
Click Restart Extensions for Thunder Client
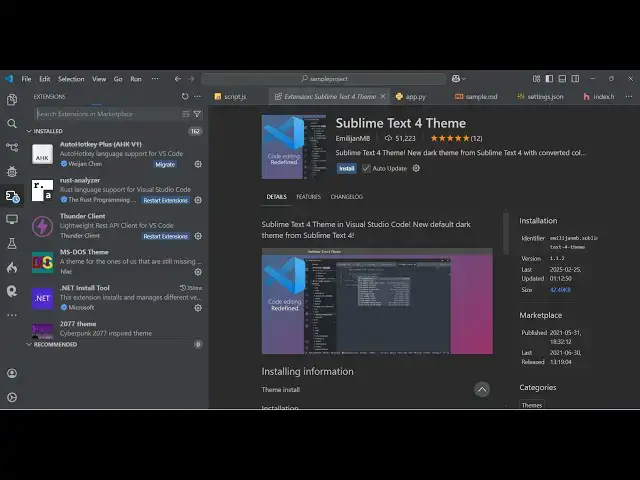point(166,236)
